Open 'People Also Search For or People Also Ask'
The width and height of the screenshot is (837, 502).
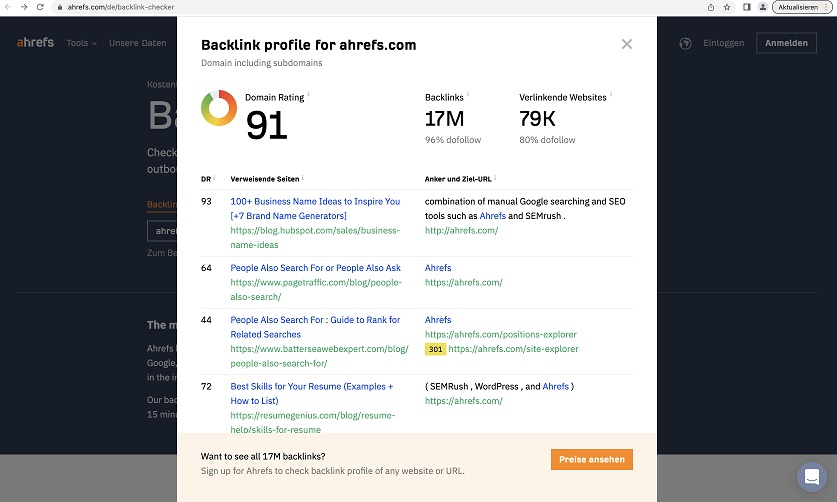pos(315,268)
